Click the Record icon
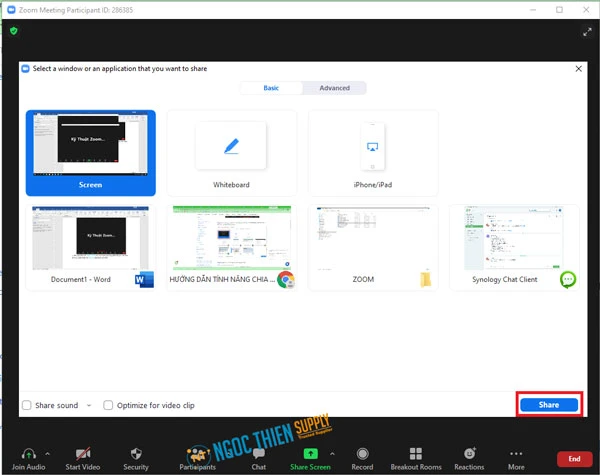Viewport: 600px width, 475px height. click(362, 454)
